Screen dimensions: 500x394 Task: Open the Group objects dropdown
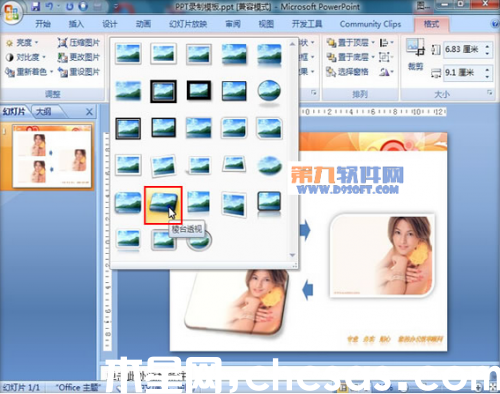pyautogui.click(x=387, y=57)
